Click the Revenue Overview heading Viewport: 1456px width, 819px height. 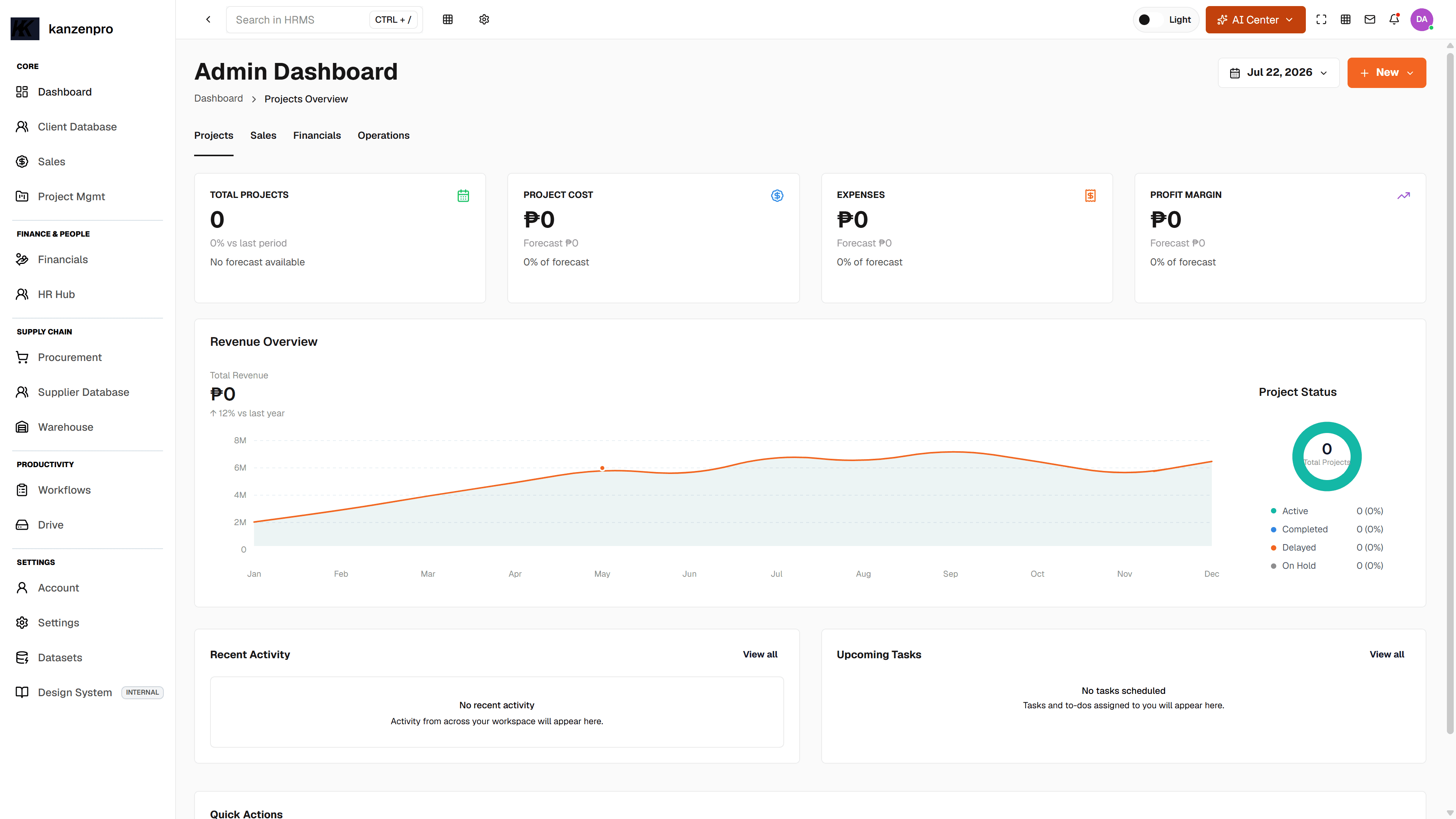coord(264,341)
